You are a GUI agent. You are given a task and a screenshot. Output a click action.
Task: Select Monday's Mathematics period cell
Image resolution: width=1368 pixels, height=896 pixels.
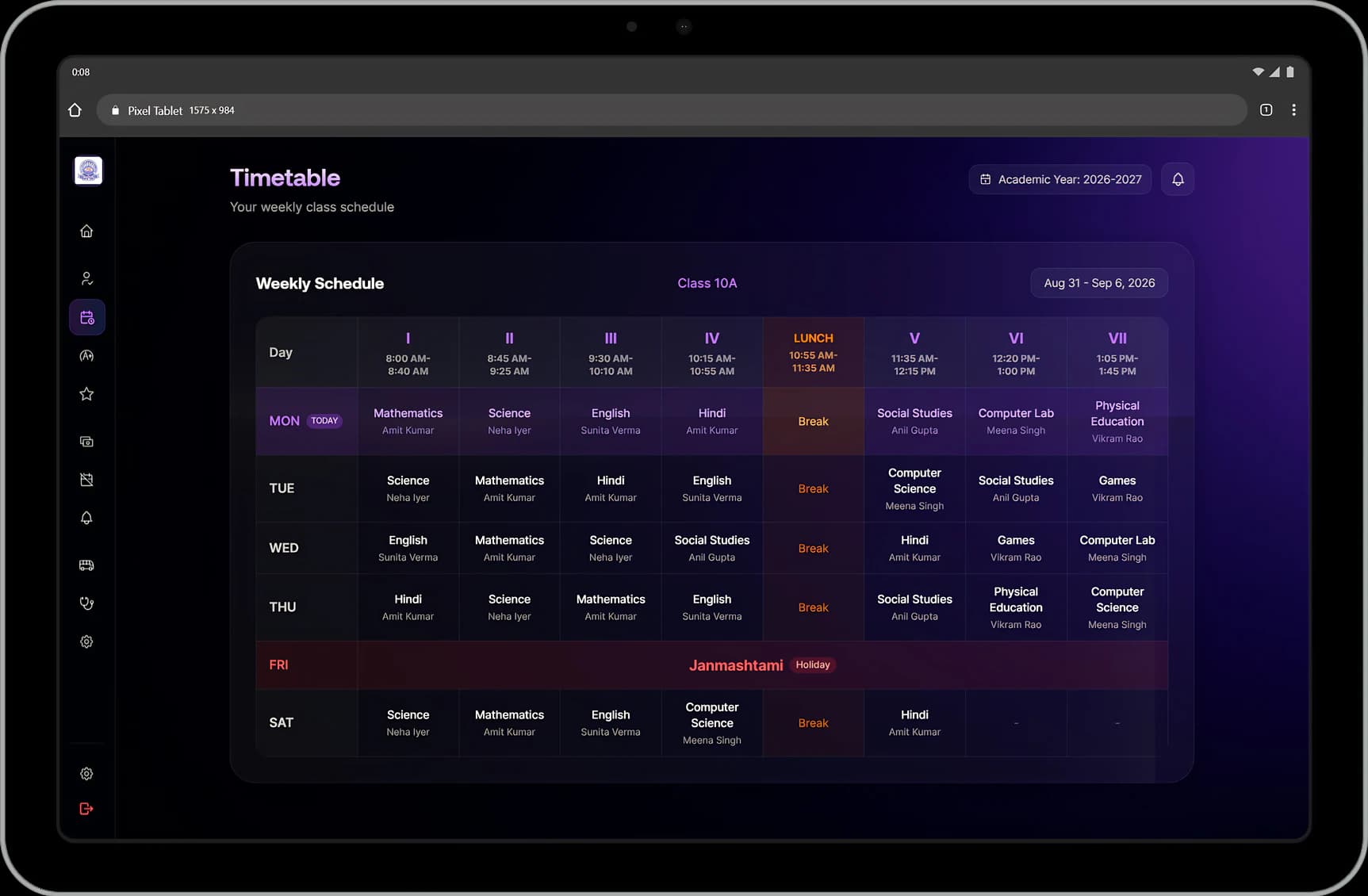[408, 421]
